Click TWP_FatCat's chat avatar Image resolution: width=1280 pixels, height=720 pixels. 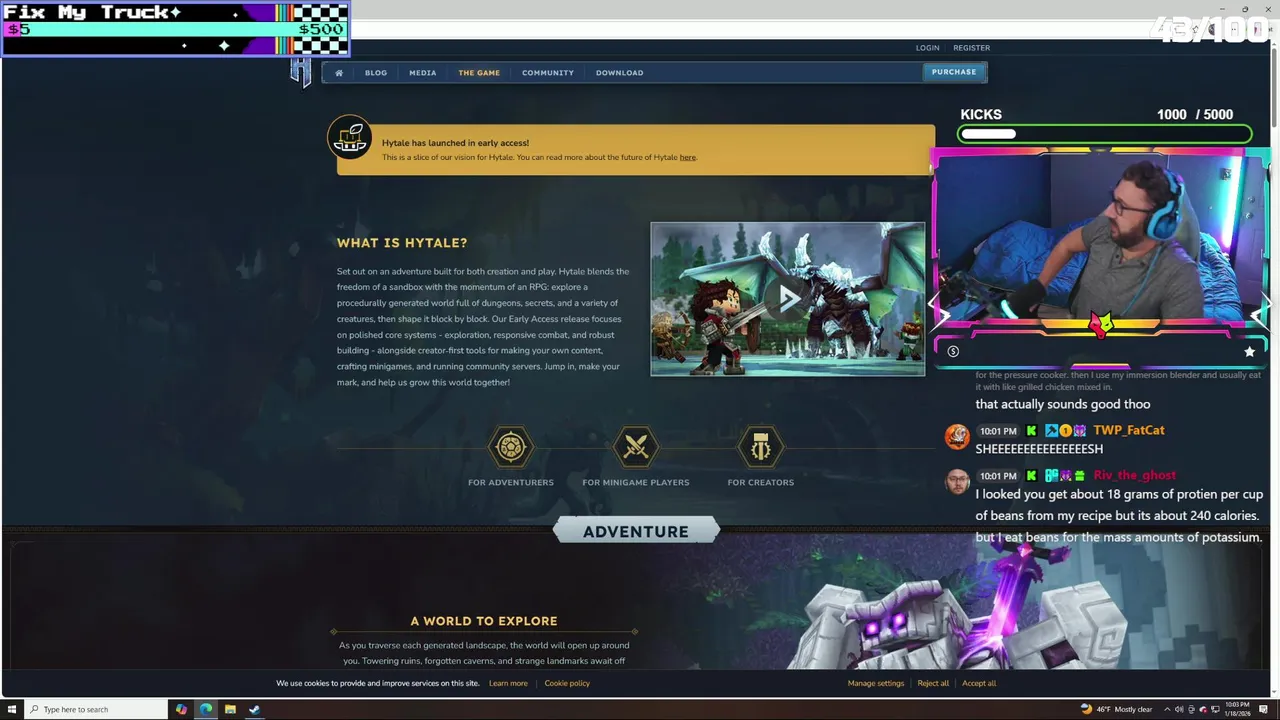(x=957, y=435)
